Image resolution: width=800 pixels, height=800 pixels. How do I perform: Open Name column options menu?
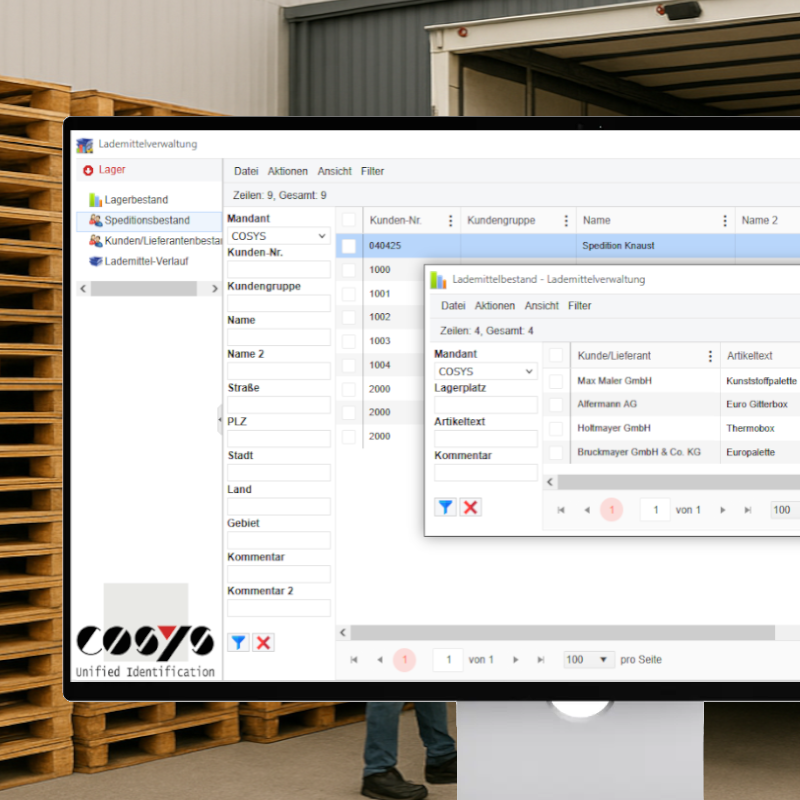(x=724, y=220)
